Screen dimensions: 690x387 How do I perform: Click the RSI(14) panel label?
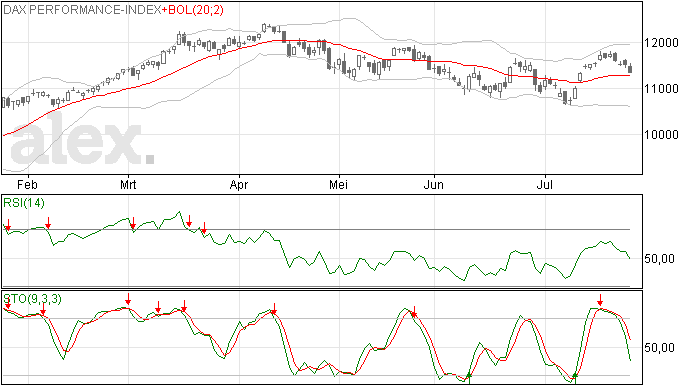pyautogui.click(x=24, y=203)
